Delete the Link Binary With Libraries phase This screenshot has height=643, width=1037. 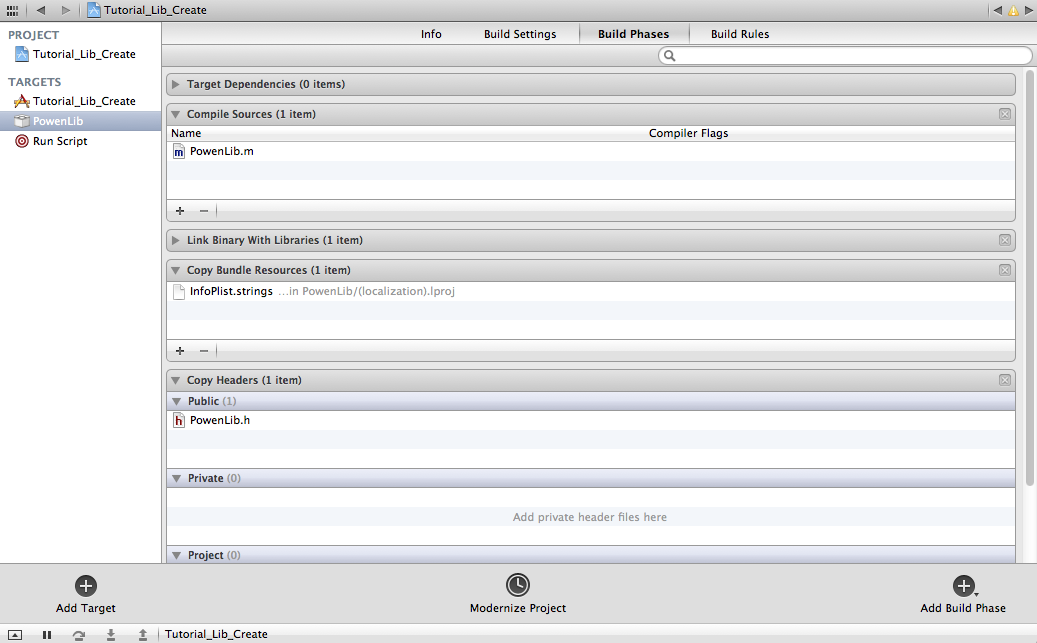point(1005,240)
